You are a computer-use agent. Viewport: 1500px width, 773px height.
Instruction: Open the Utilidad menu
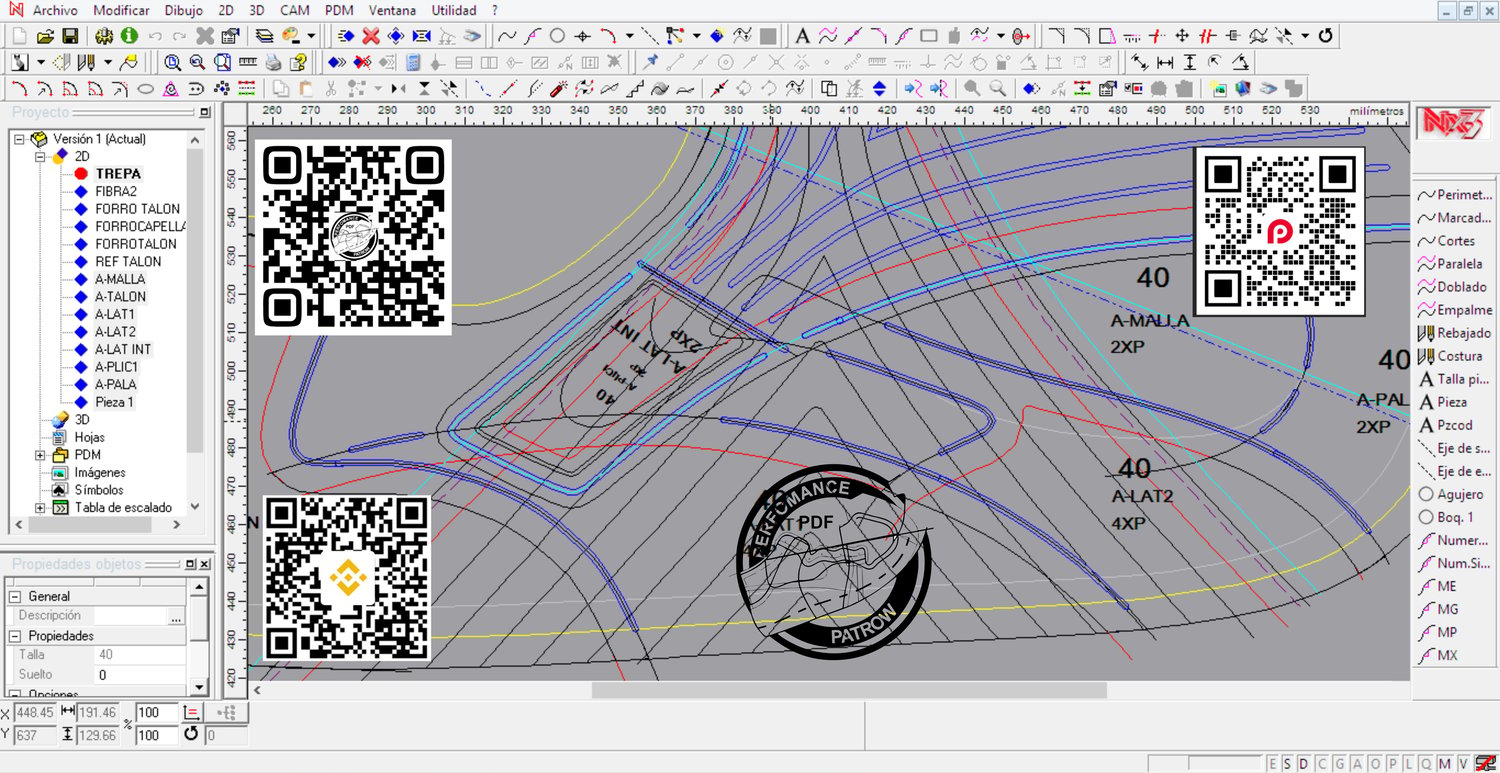point(454,10)
